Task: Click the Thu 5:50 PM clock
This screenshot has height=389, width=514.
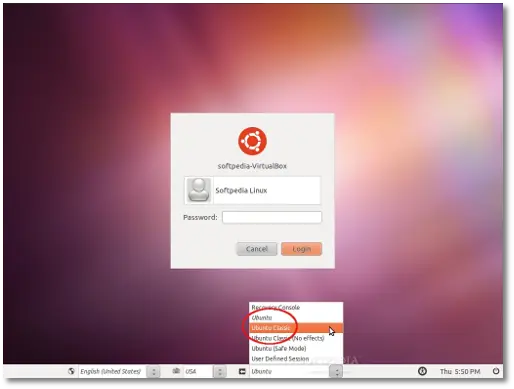Action: (460, 371)
